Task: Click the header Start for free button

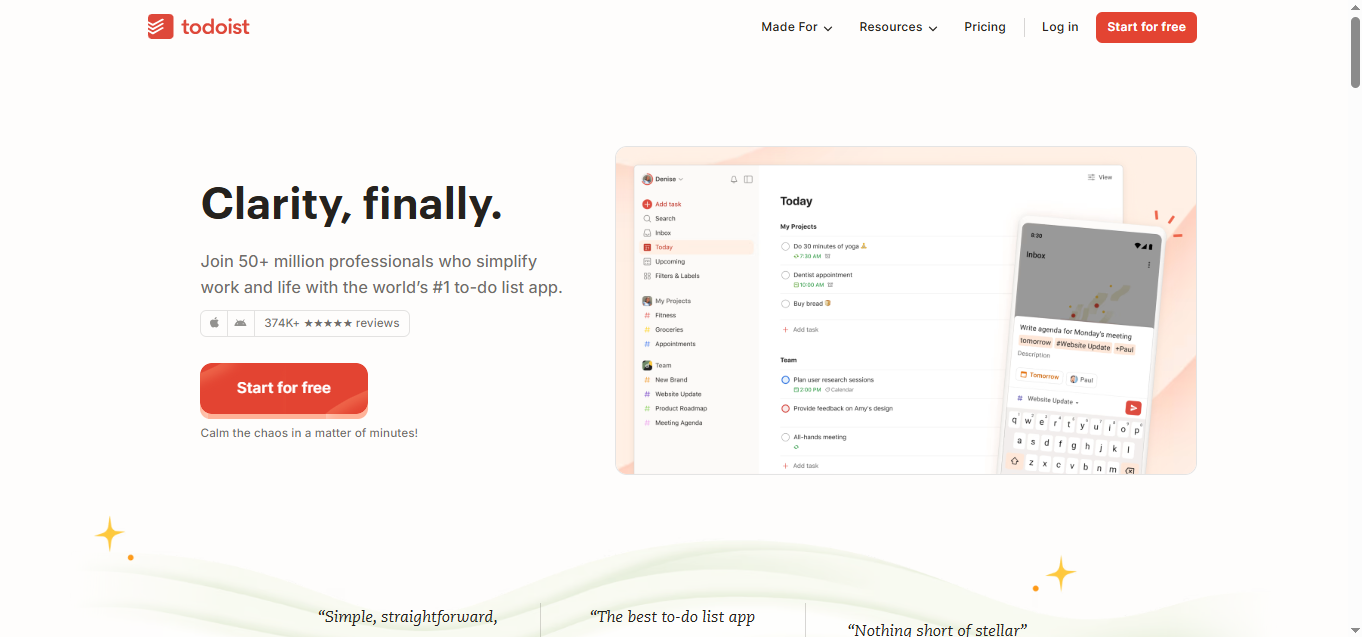Action: pyautogui.click(x=1146, y=27)
